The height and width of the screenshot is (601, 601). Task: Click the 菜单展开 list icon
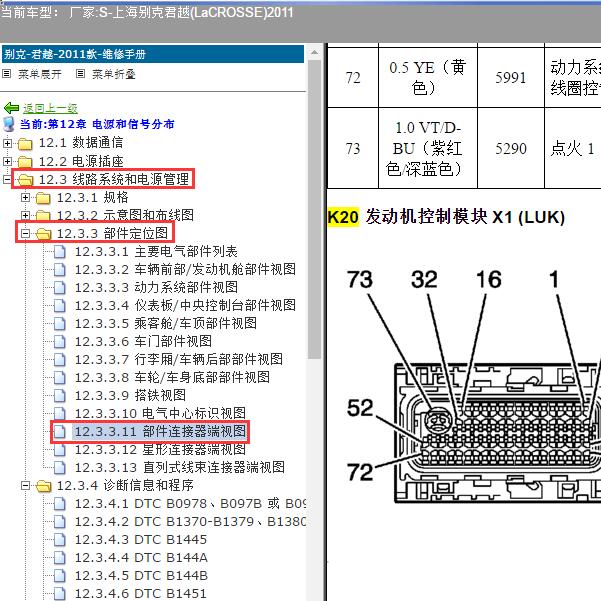pyautogui.click(x=7, y=73)
